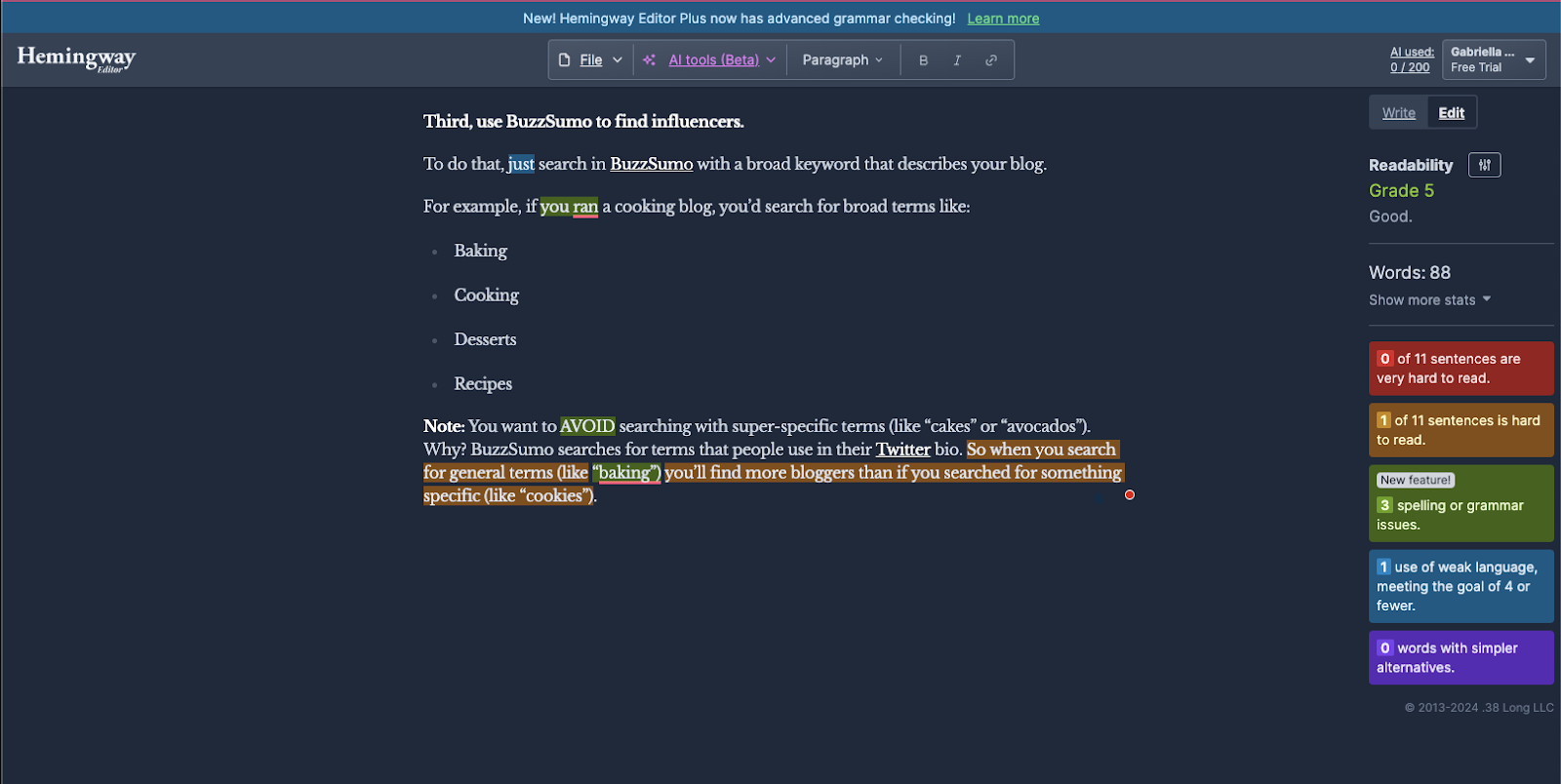The image size is (1561, 784).
Task: Click the Recipes bullet item
Action: (x=483, y=384)
